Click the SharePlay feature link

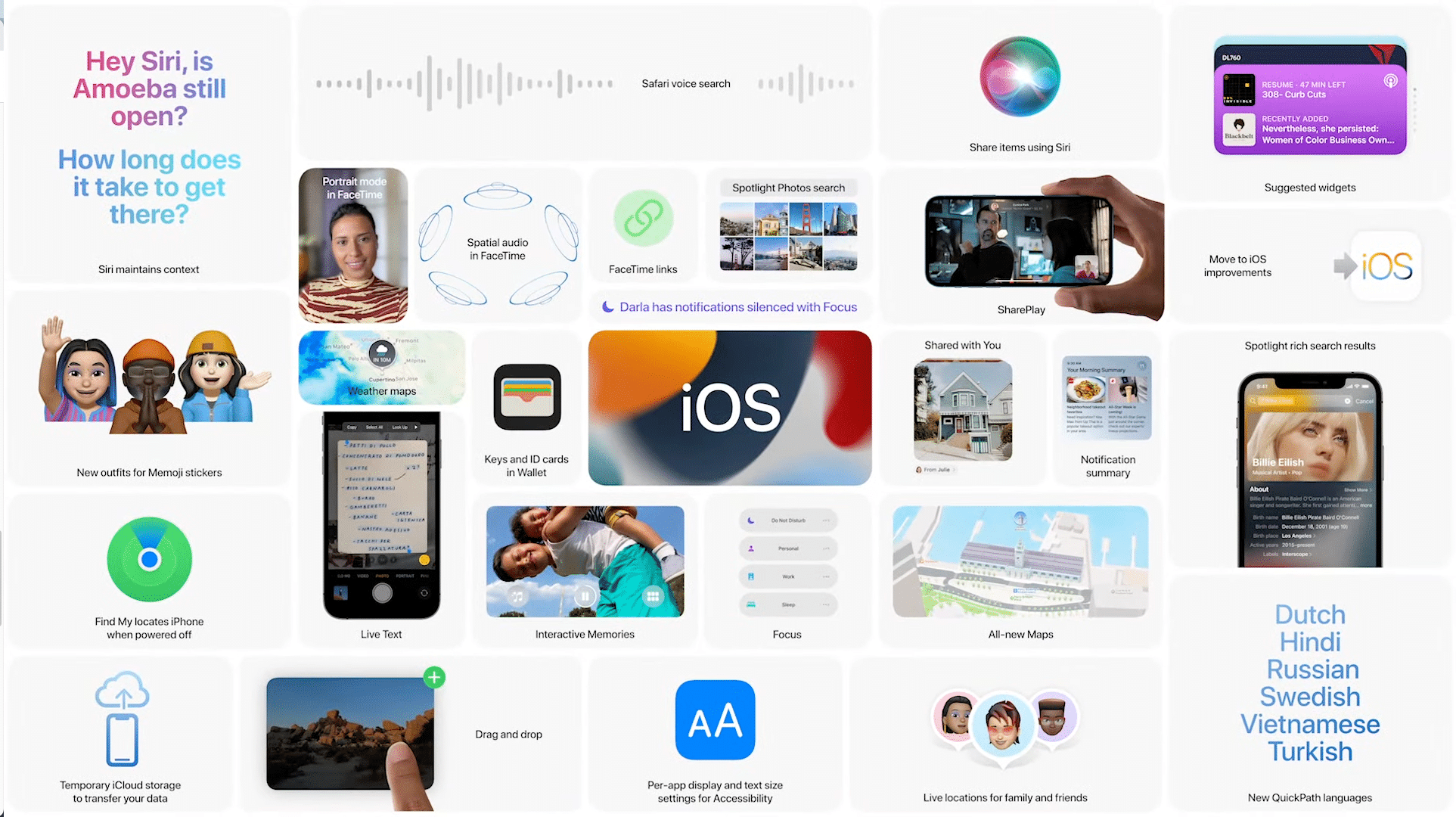1020,309
